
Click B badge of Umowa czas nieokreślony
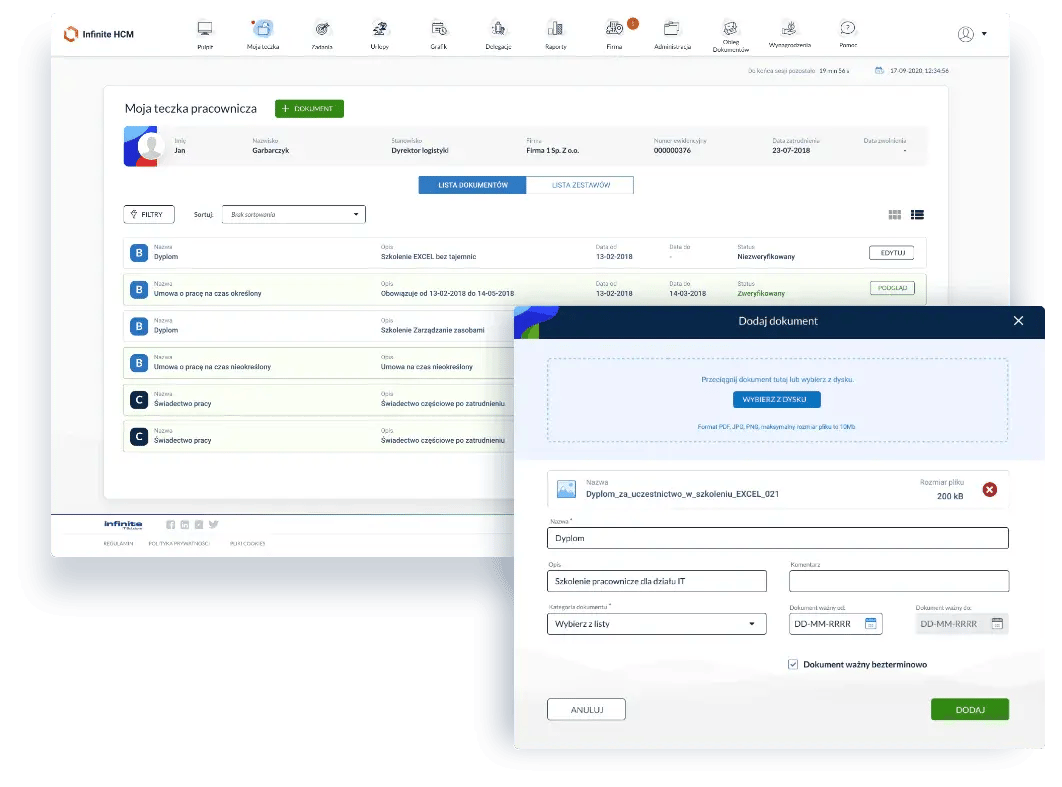click(x=139, y=363)
